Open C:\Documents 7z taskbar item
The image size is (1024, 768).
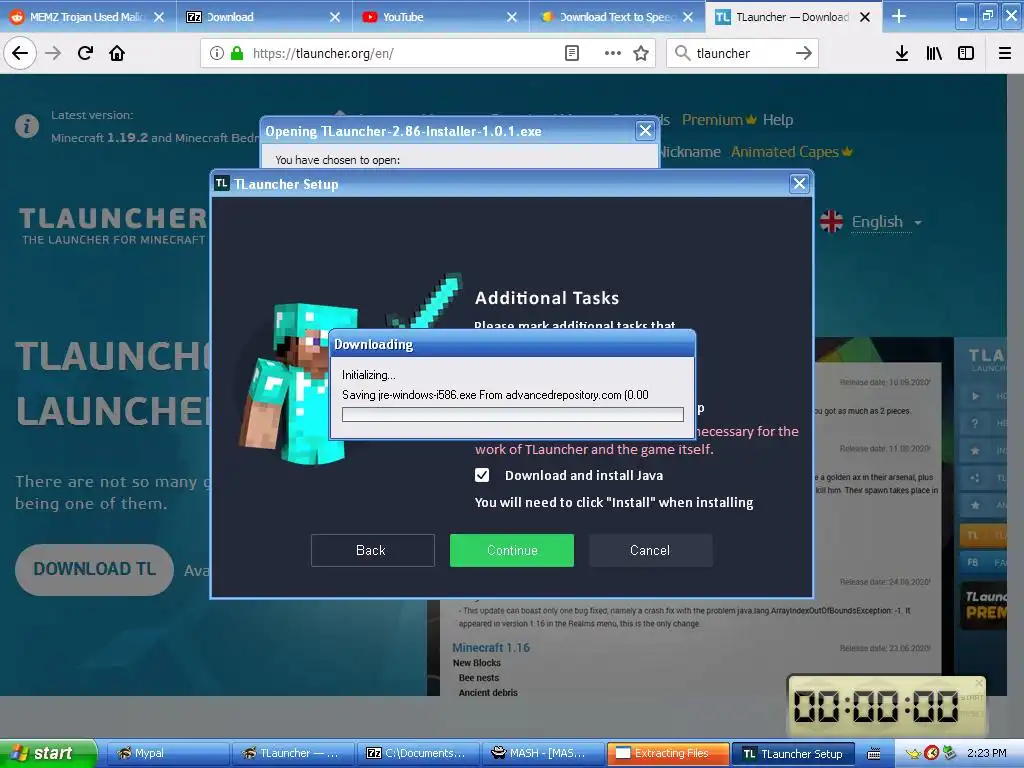(417, 753)
